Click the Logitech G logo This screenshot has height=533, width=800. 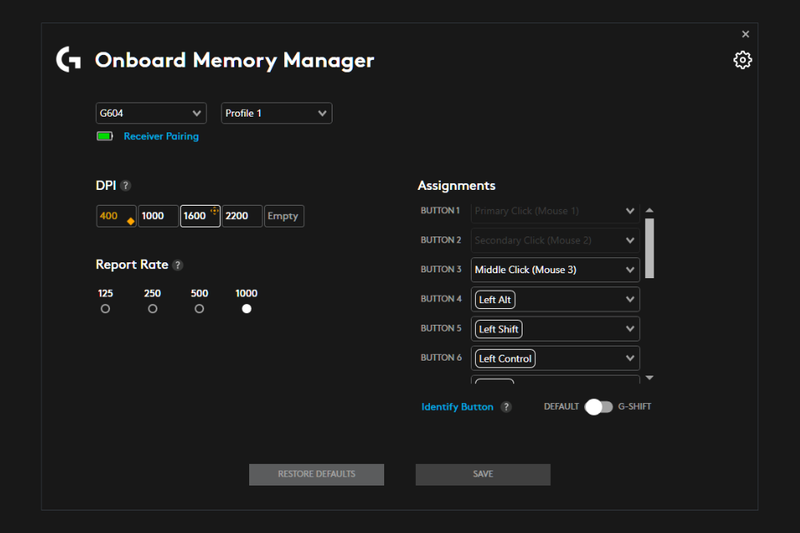pos(68,59)
